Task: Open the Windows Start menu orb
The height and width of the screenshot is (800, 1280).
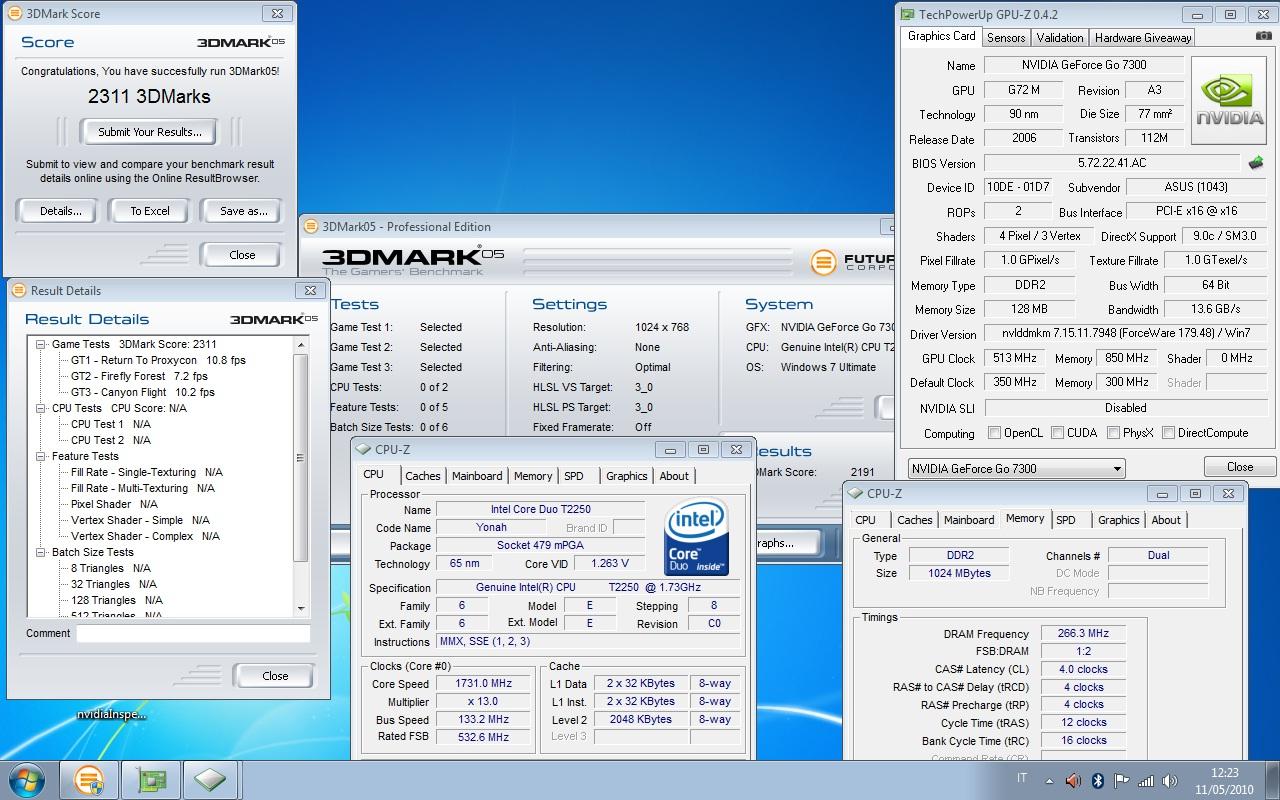Action: click(x=27, y=778)
